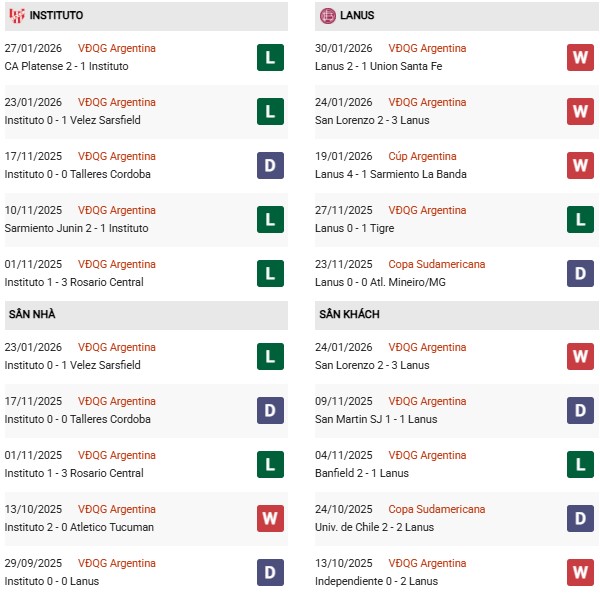
Task: Click the Lanus team crest icon
Action: tap(328, 16)
